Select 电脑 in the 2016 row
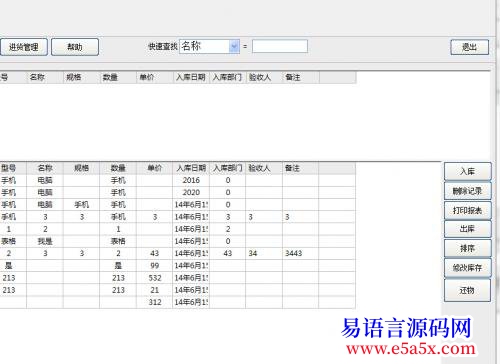The width and height of the screenshot is (500, 364). coord(45,180)
